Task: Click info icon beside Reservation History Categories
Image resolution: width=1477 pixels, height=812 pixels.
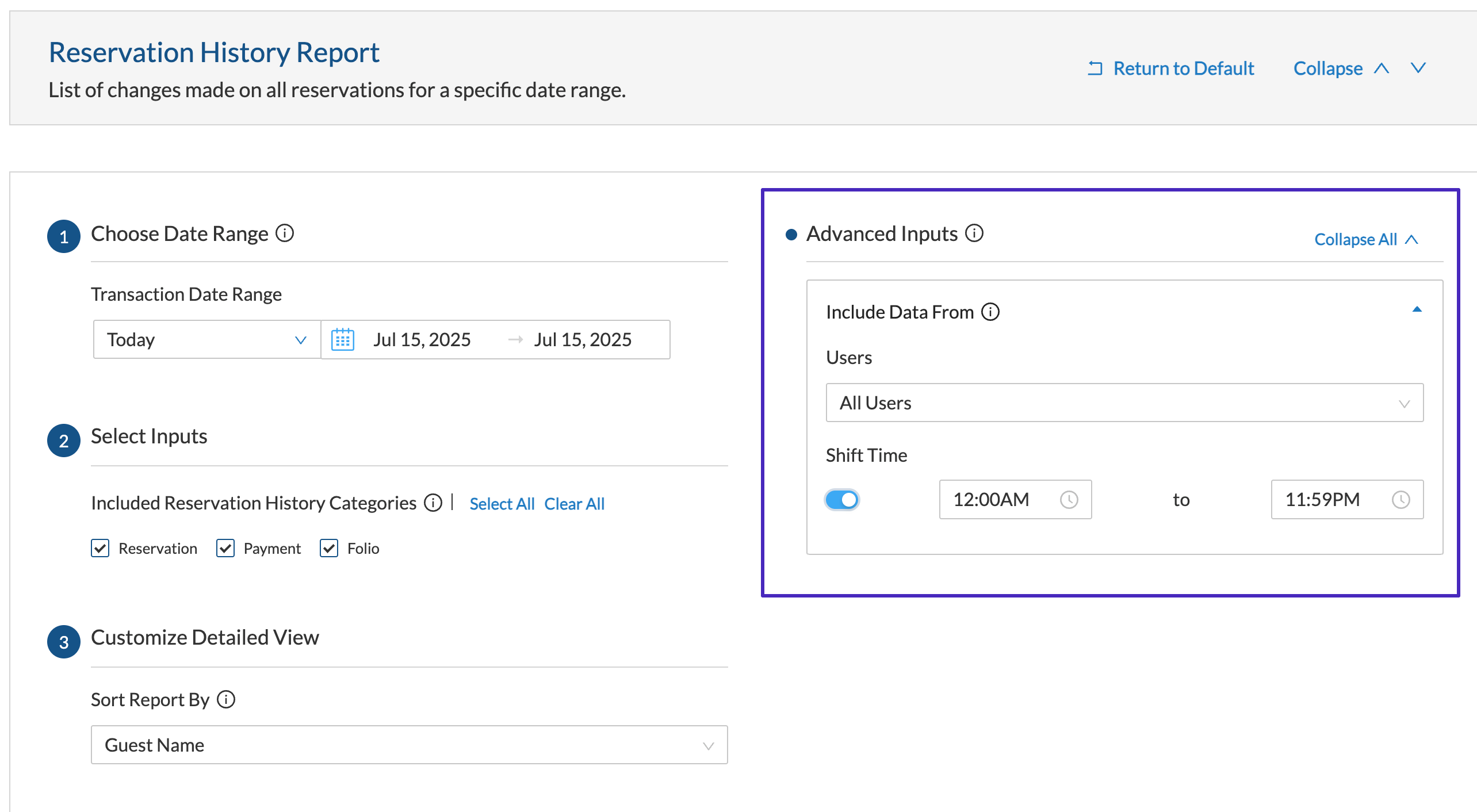Action: [433, 503]
